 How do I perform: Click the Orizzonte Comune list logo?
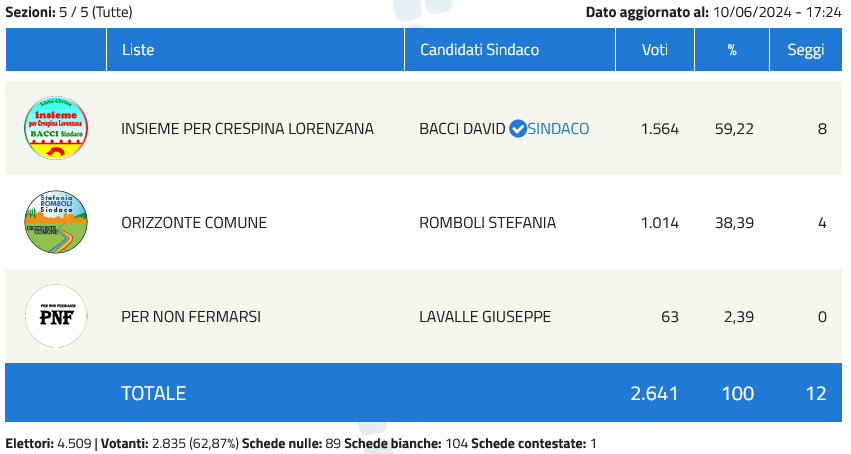(x=56, y=222)
